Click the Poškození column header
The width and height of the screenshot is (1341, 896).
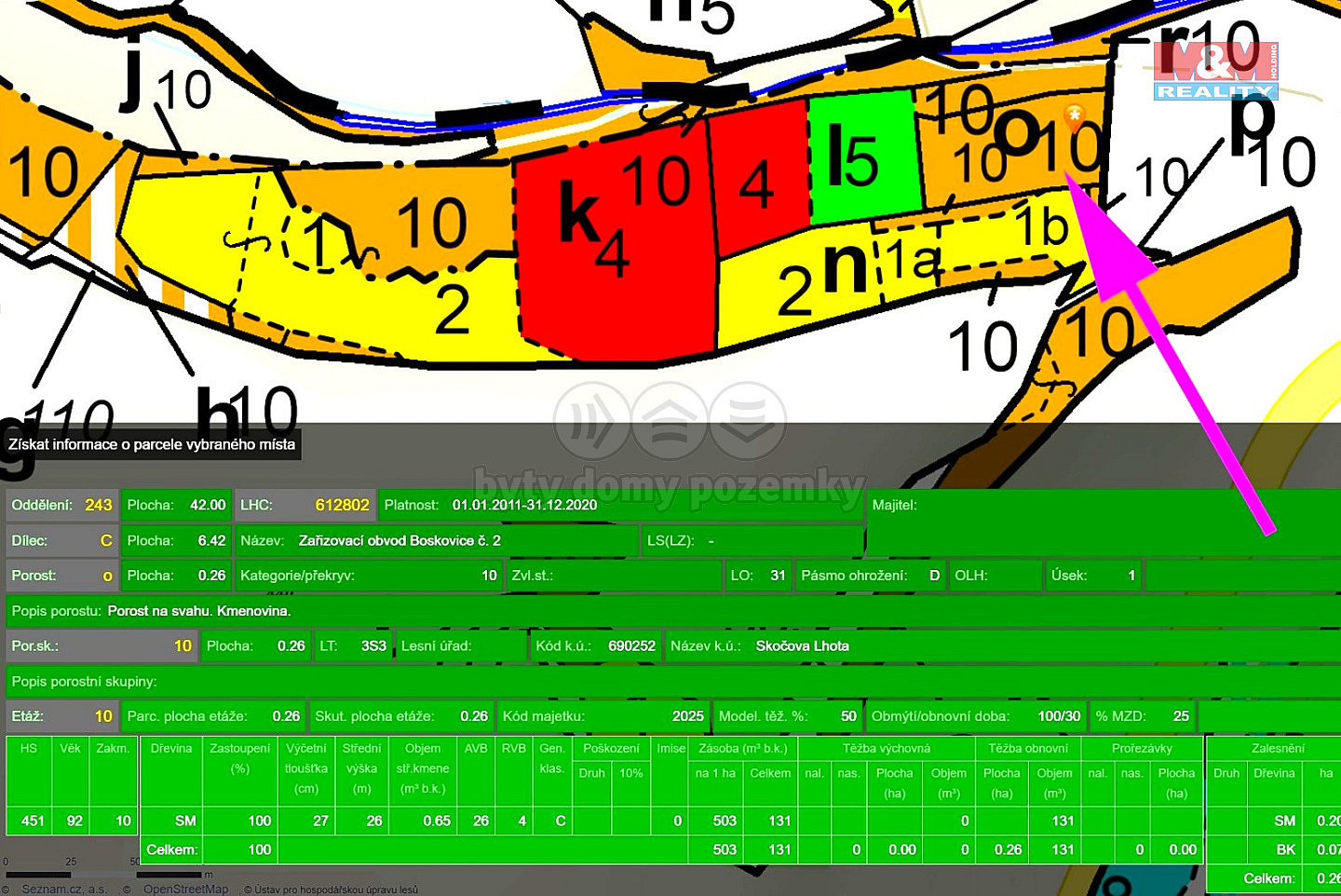click(611, 748)
